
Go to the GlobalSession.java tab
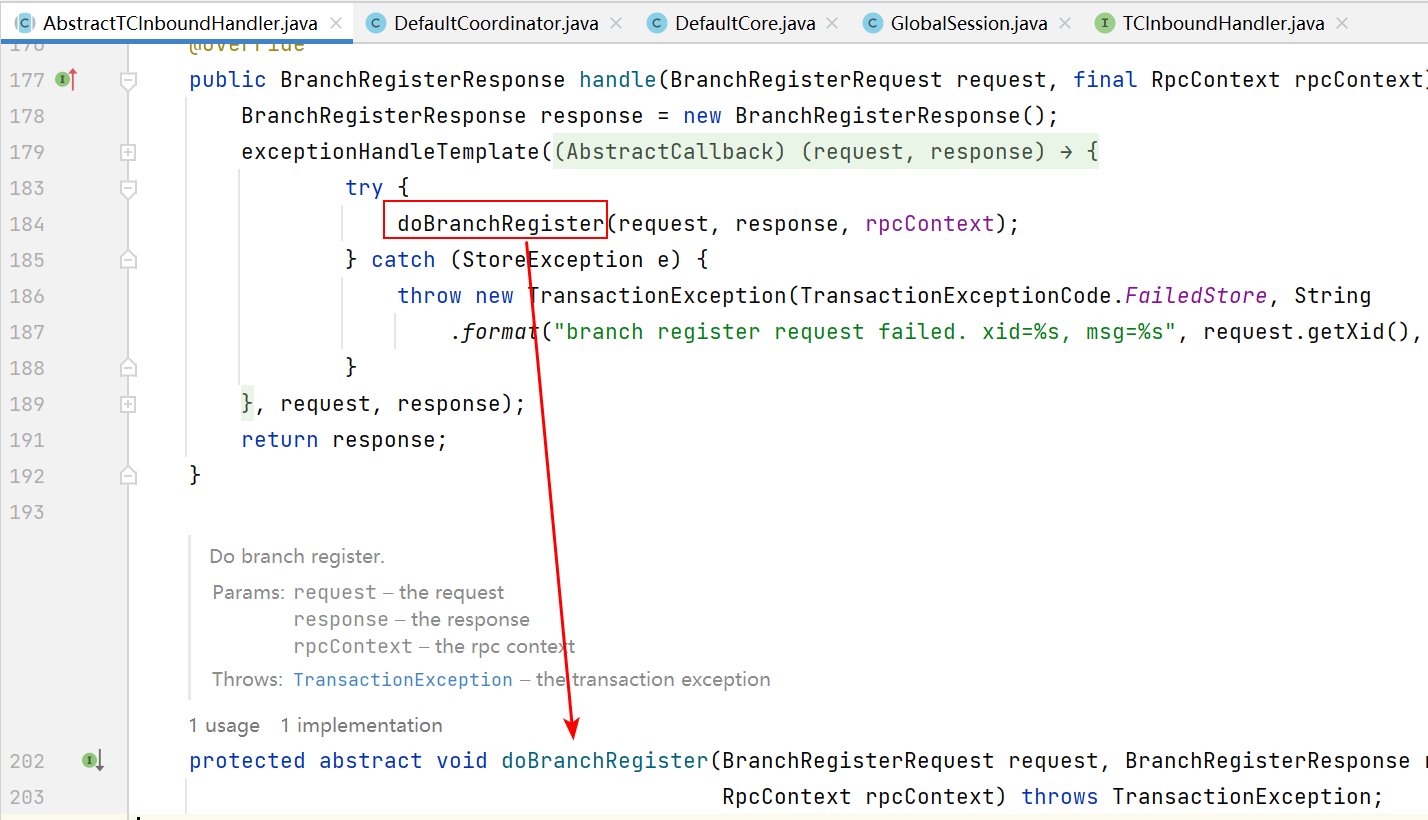[968, 23]
